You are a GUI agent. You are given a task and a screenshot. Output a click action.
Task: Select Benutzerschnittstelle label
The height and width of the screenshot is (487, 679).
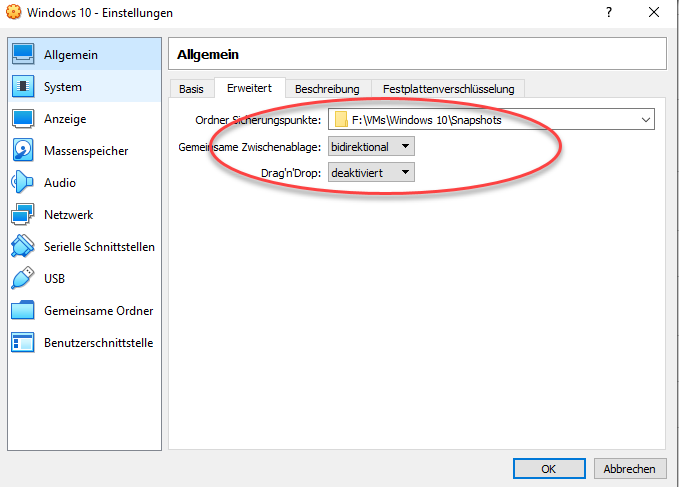(99, 343)
